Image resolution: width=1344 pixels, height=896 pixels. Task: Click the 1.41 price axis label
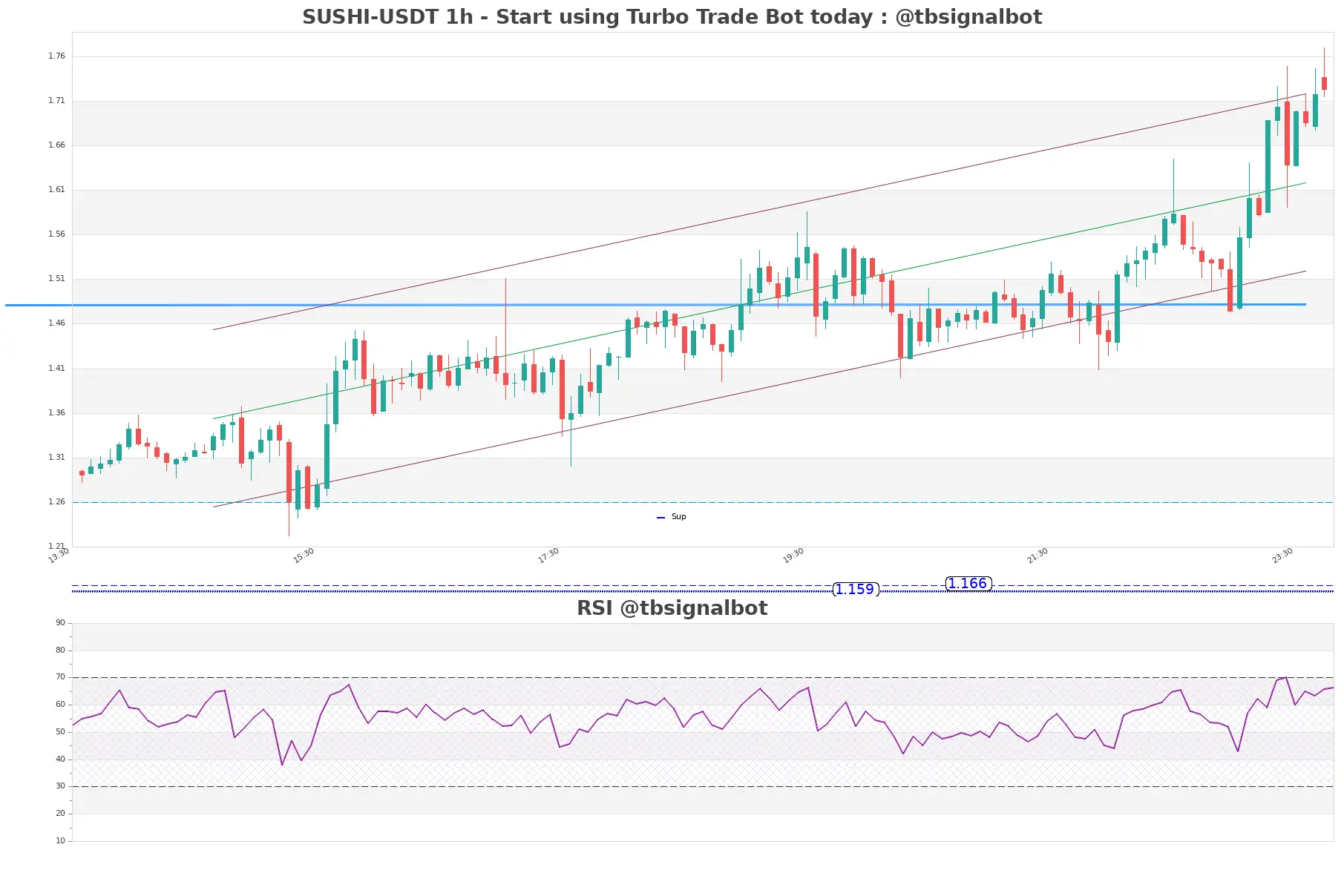click(56, 369)
